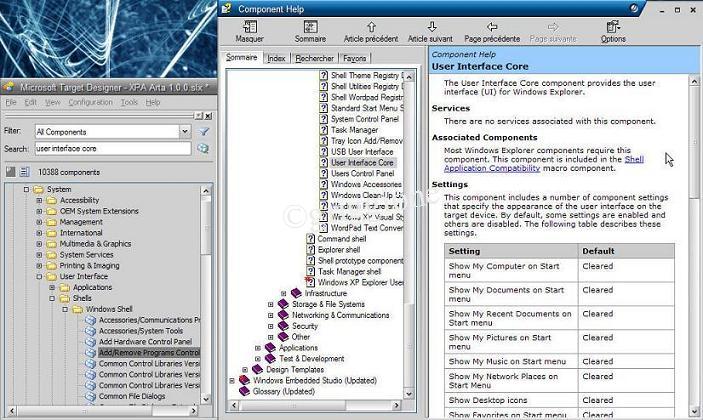
Task: Expand the Multimedia & Graphics folder
Action: [39, 244]
